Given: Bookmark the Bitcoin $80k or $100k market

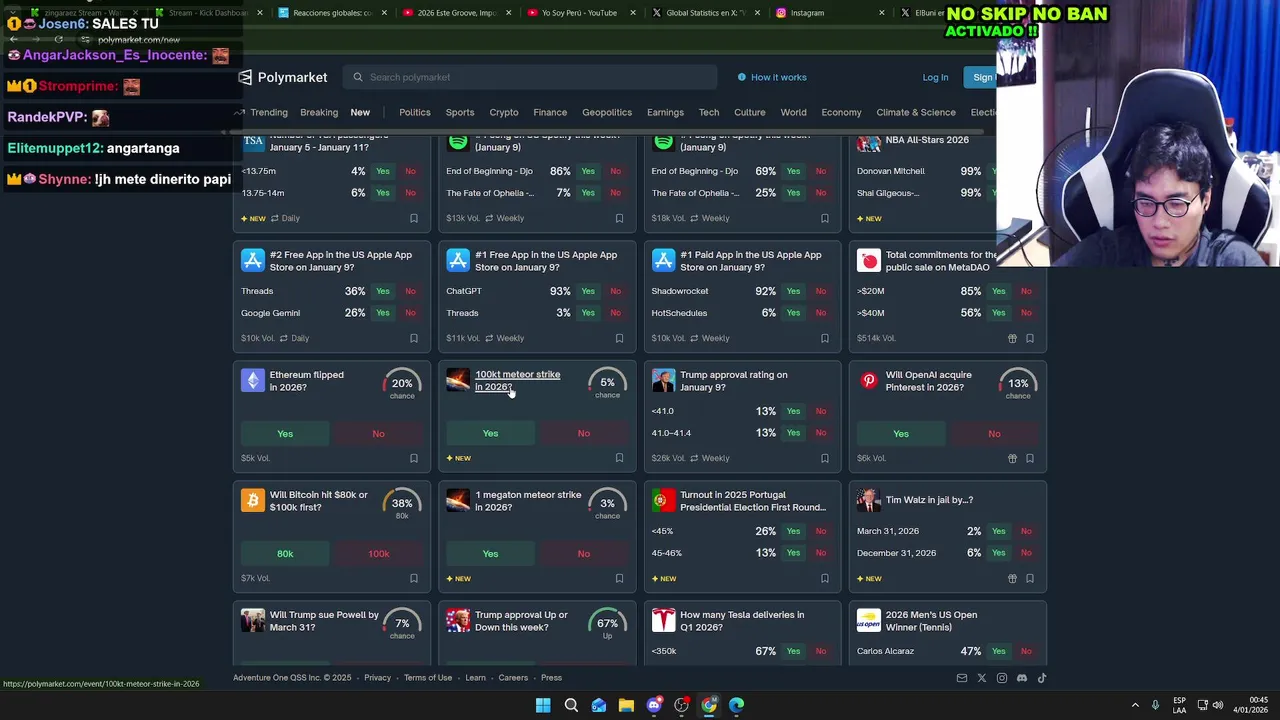Looking at the screenshot, I should [x=414, y=578].
